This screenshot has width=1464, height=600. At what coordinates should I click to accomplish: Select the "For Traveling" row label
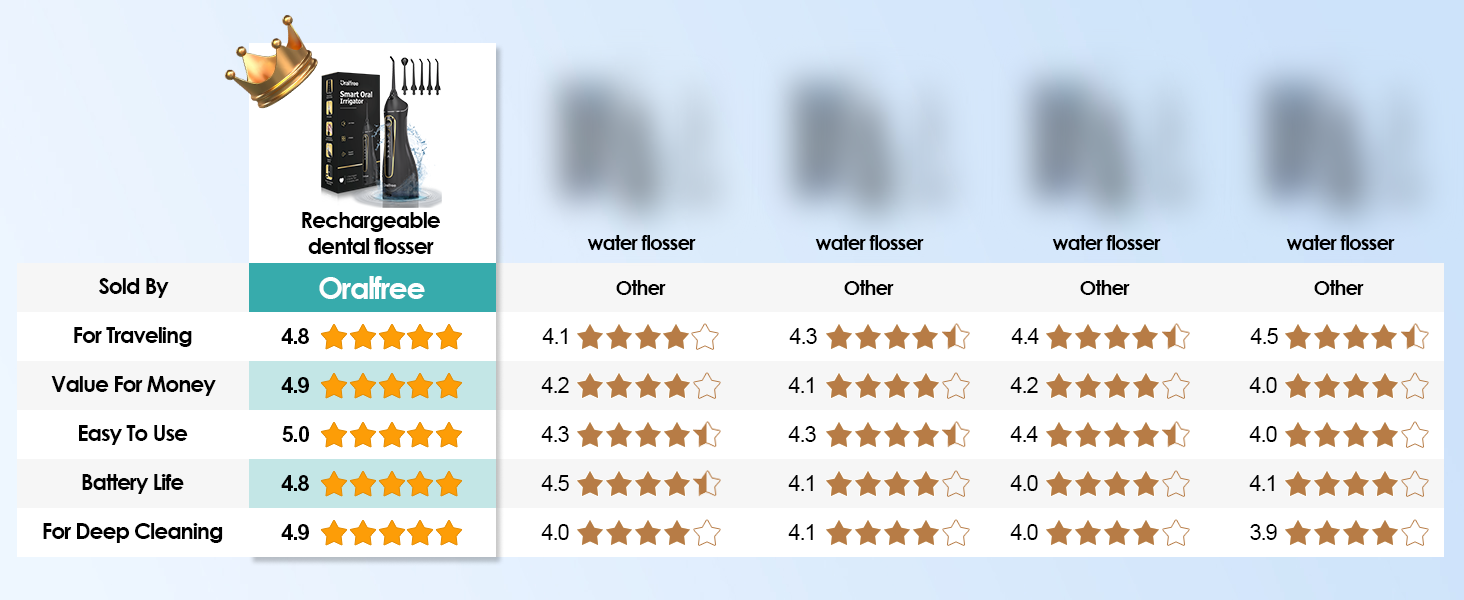tap(133, 336)
